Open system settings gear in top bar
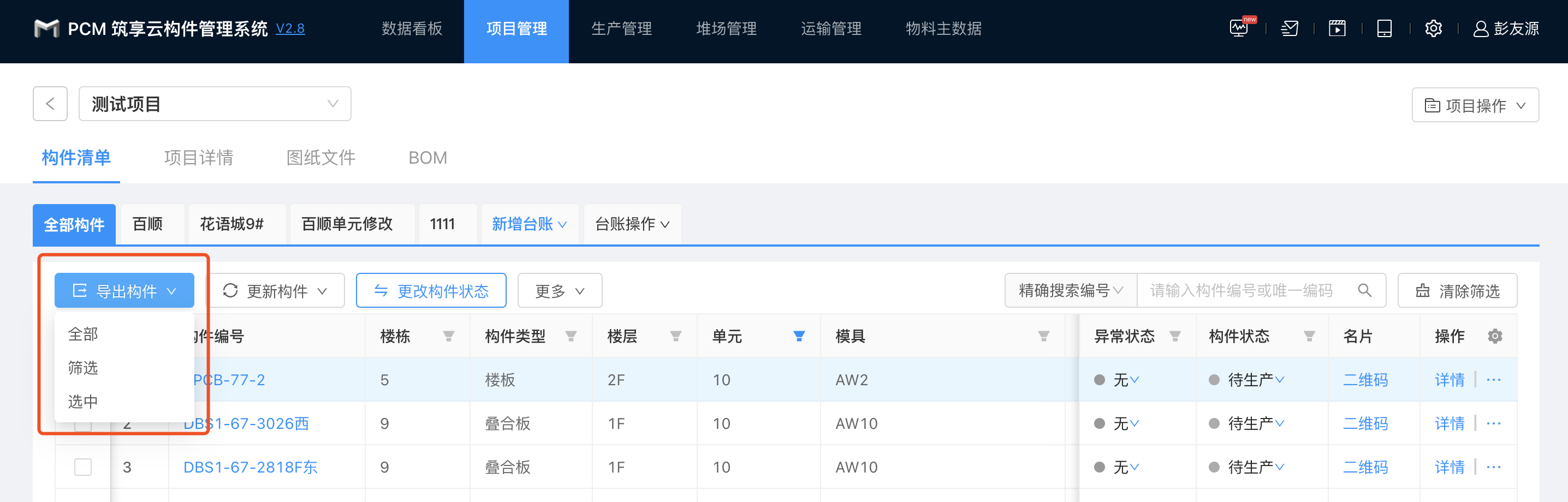 point(1434,28)
